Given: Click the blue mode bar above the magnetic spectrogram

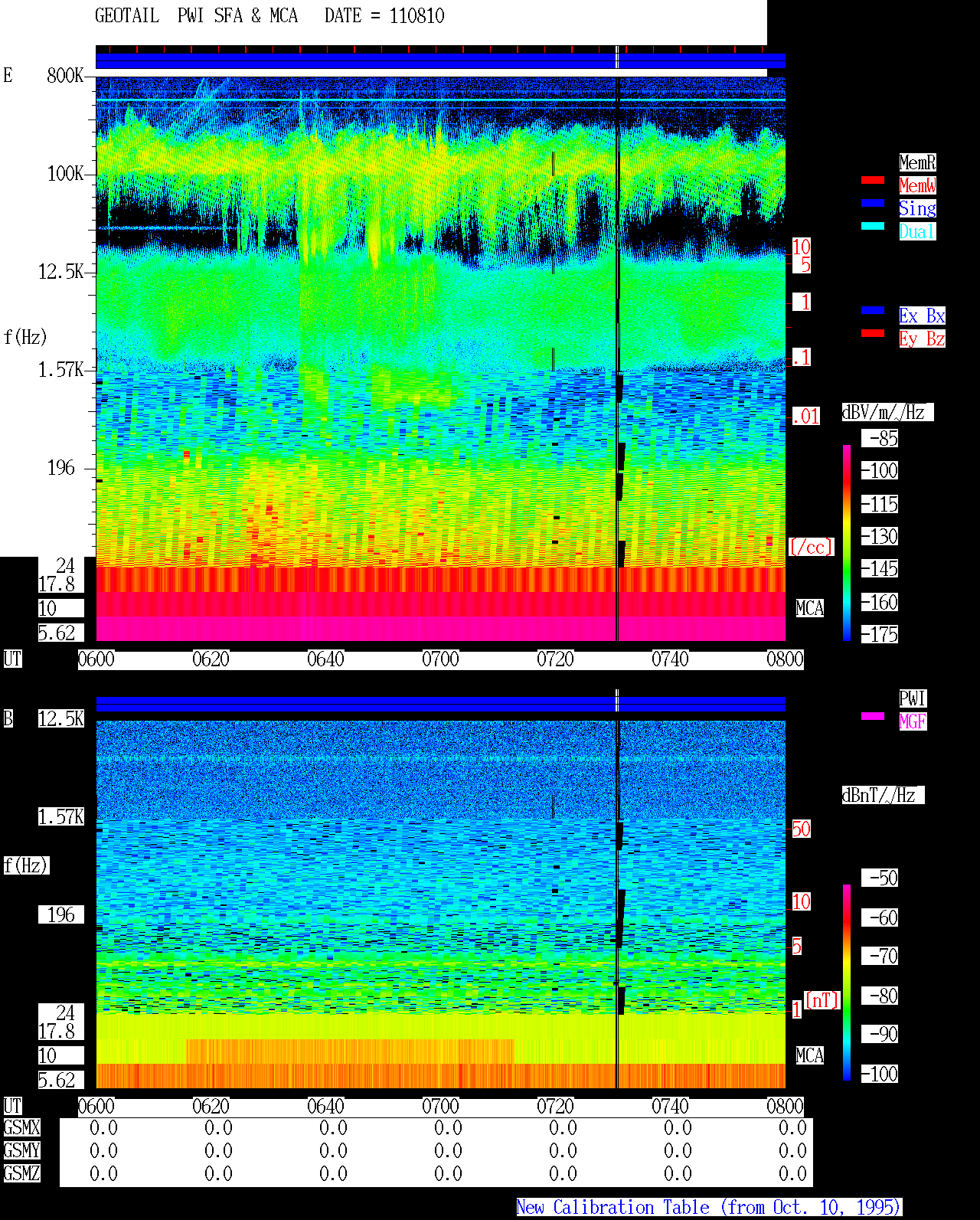Looking at the screenshot, I should pos(440,704).
